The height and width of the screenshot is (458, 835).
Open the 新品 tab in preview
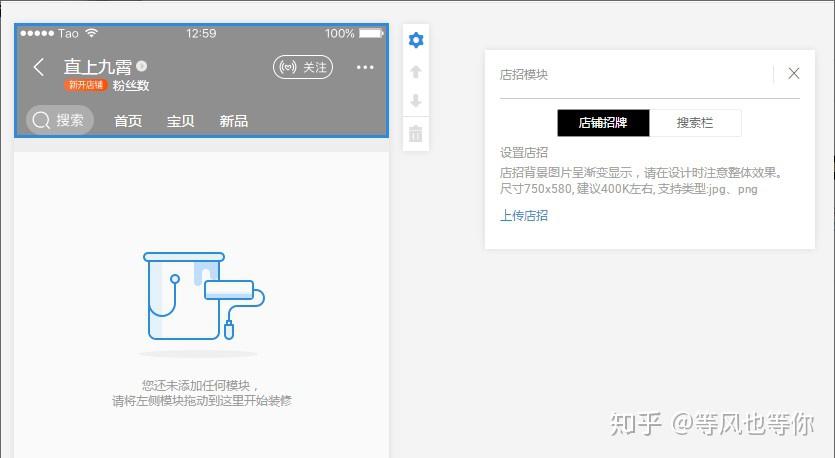tap(234, 121)
